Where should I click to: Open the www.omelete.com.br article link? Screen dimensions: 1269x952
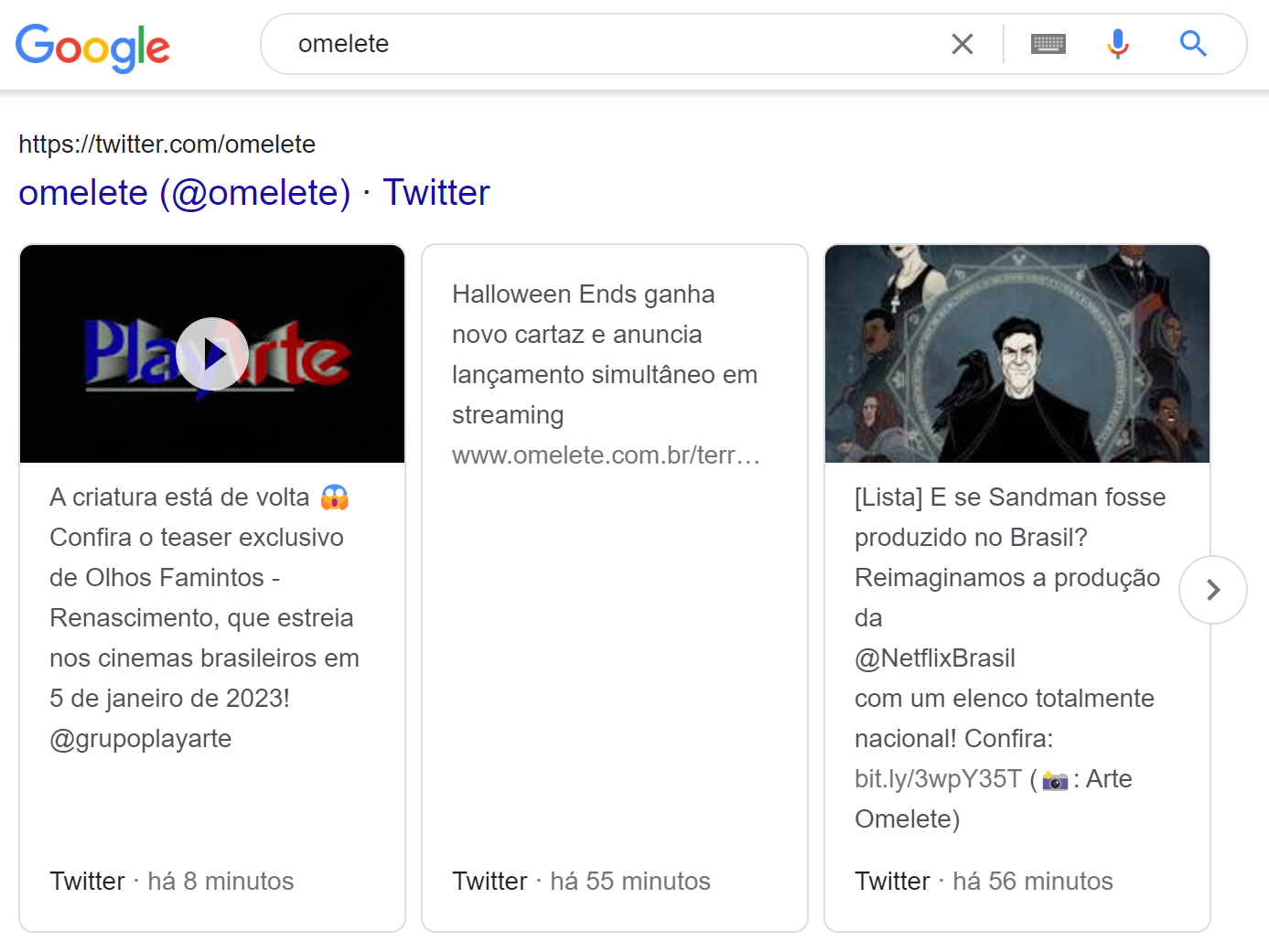pos(606,455)
